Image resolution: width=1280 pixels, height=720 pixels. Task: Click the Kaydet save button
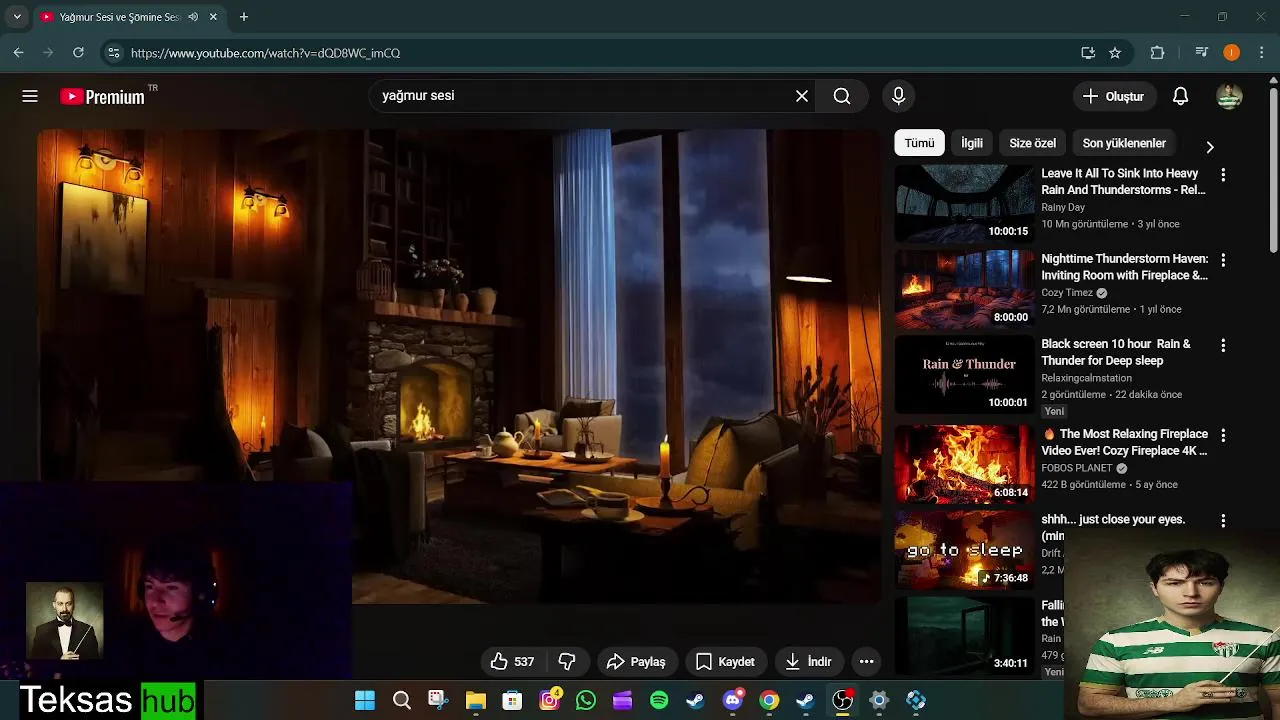point(725,661)
